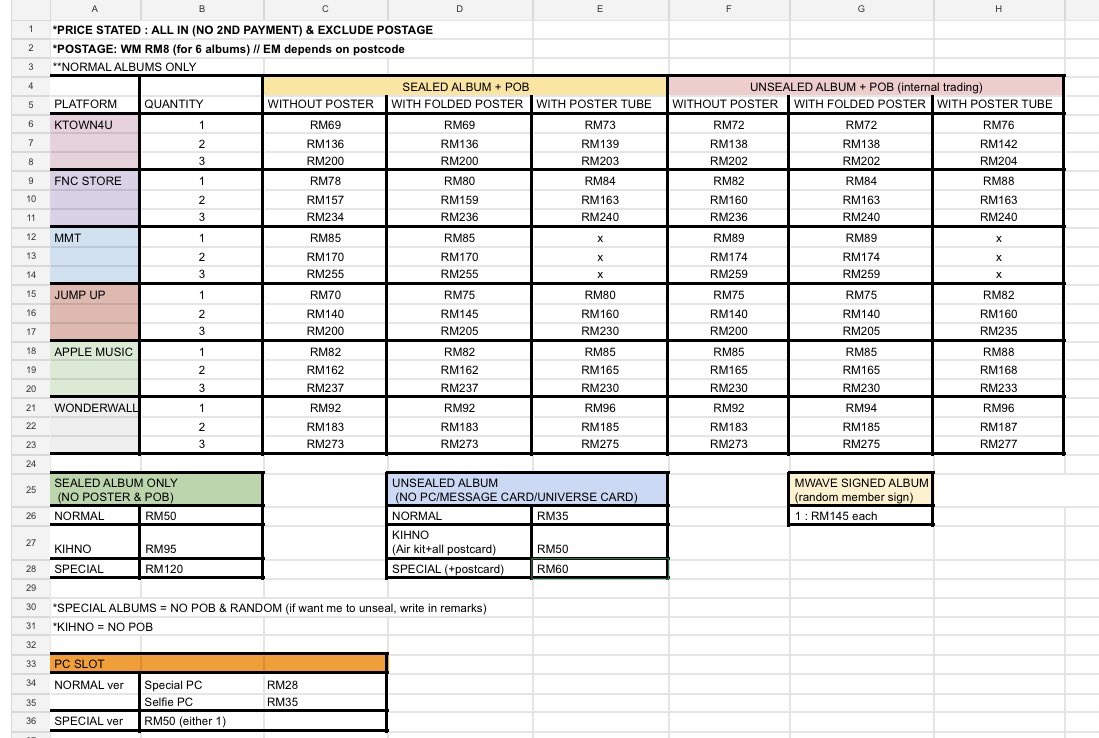Click the RM120 SPECIAL price cell
Image resolution: width=1099 pixels, height=738 pixels.
coord(201,569)
